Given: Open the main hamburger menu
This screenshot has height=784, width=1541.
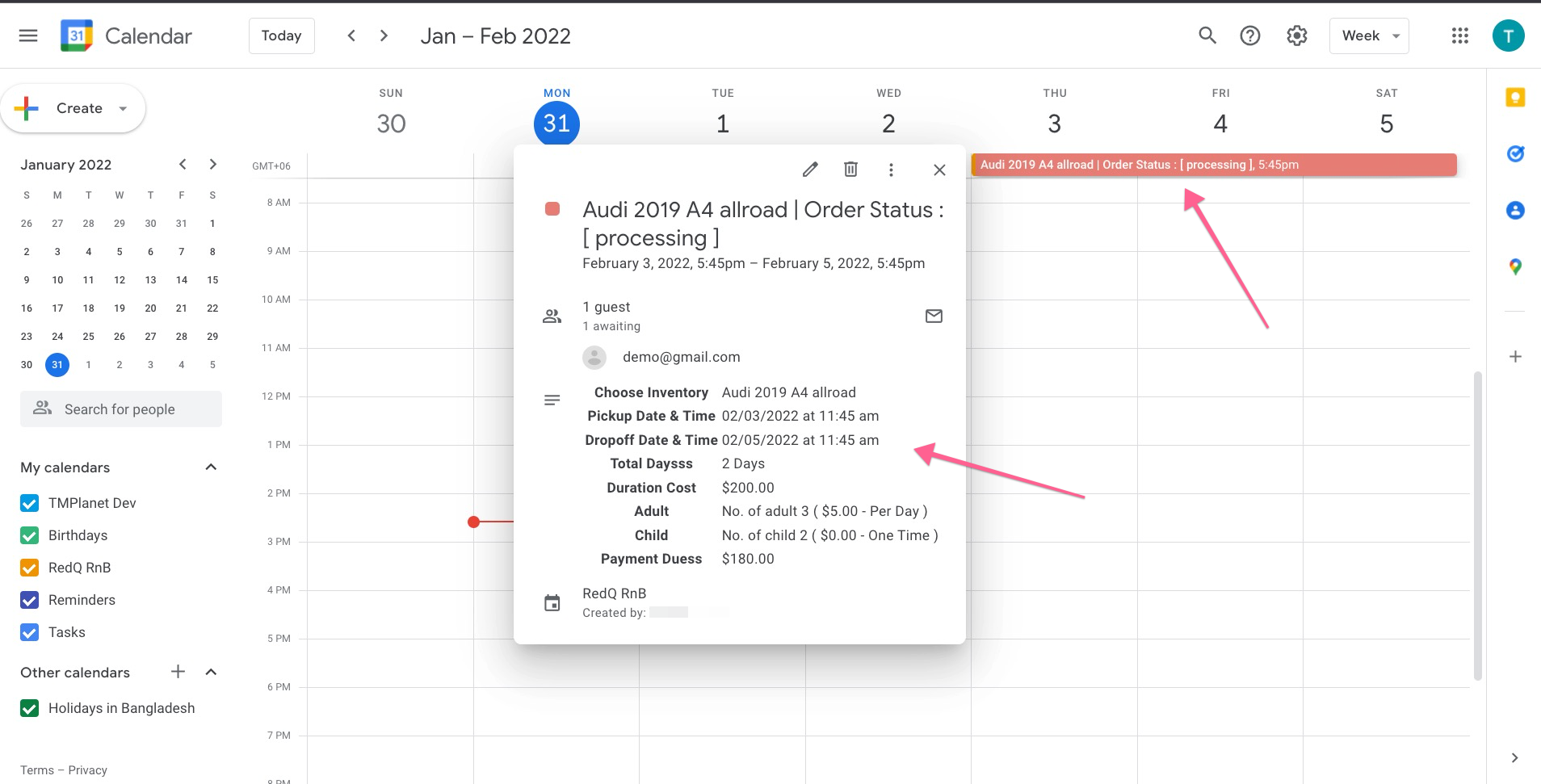Looking at the screenshot, I should [x=28, y=36].
